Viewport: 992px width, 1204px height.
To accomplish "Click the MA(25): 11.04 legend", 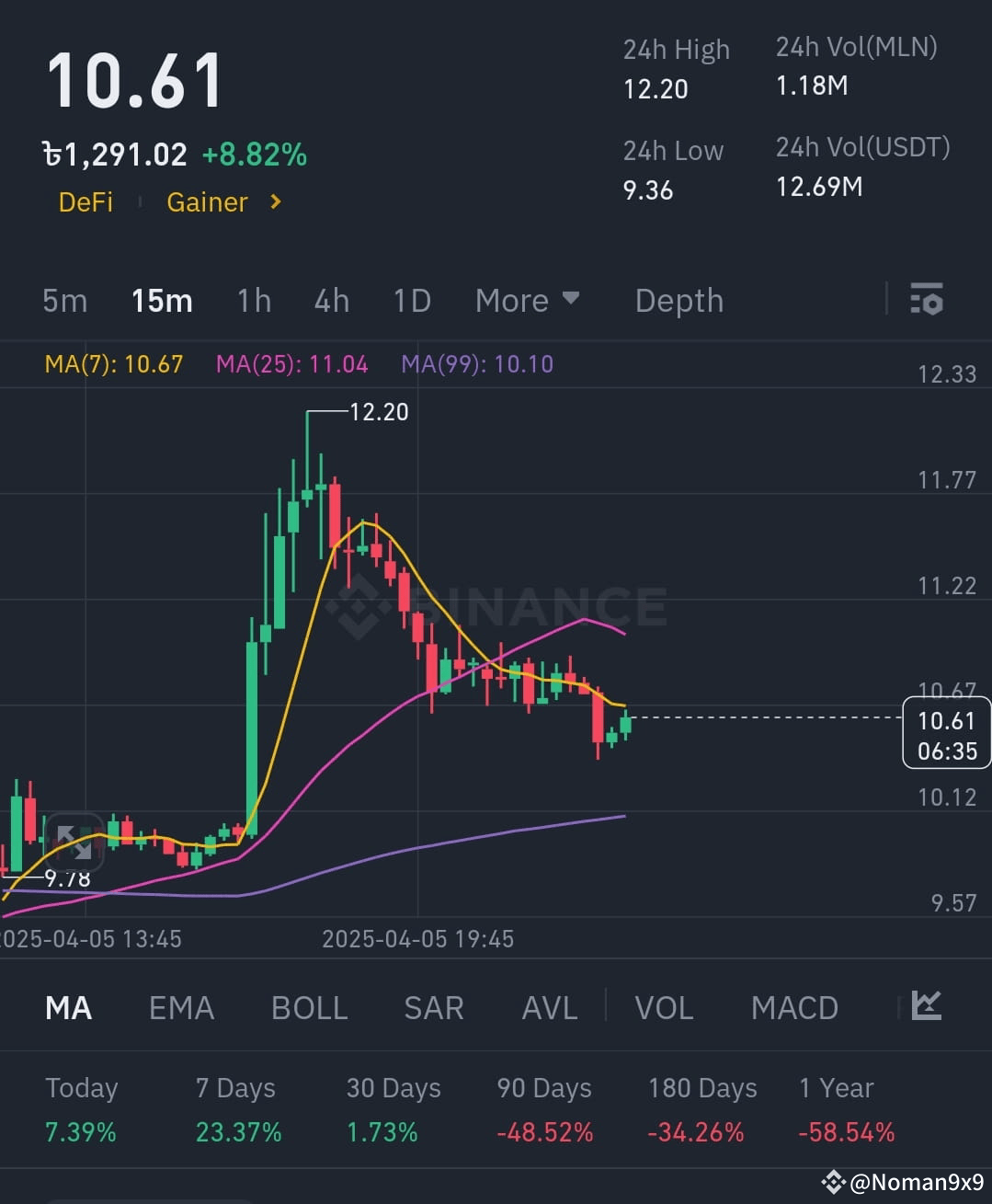I will tap(292, 364).
